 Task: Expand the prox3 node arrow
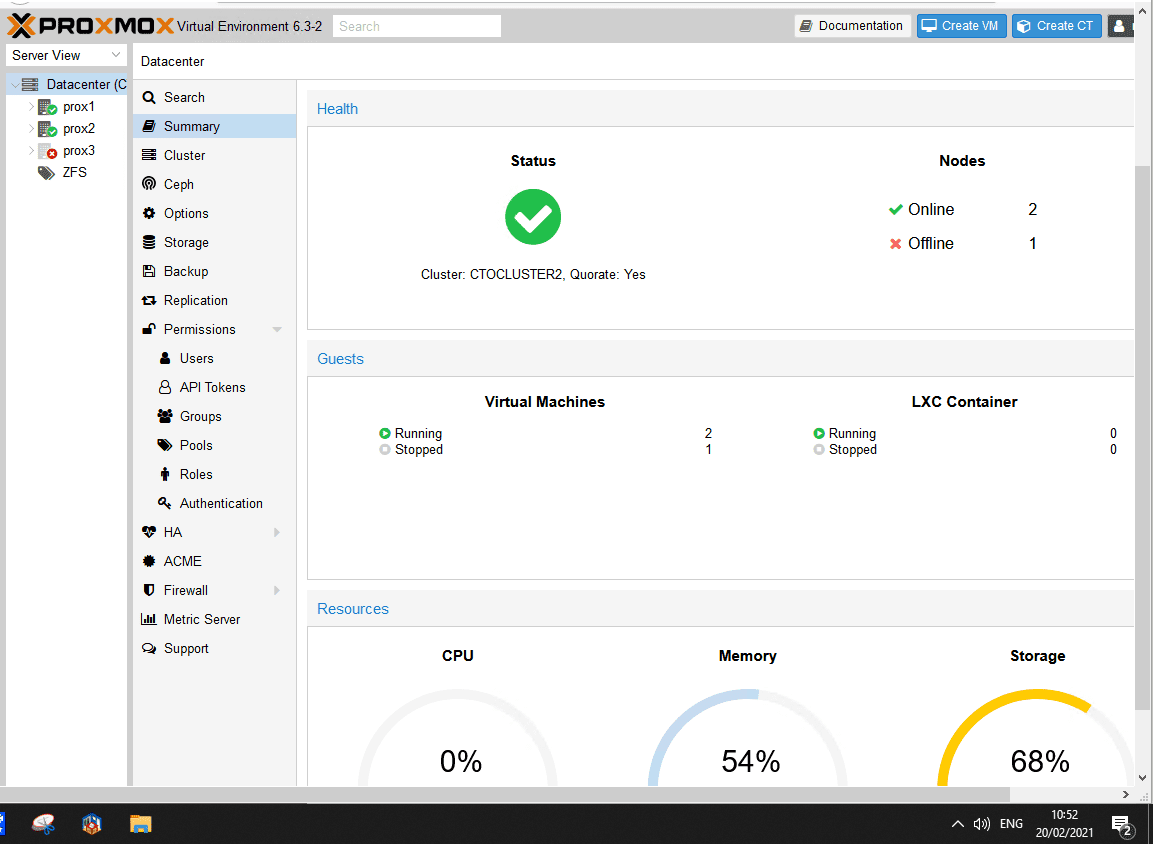point(32,151)
